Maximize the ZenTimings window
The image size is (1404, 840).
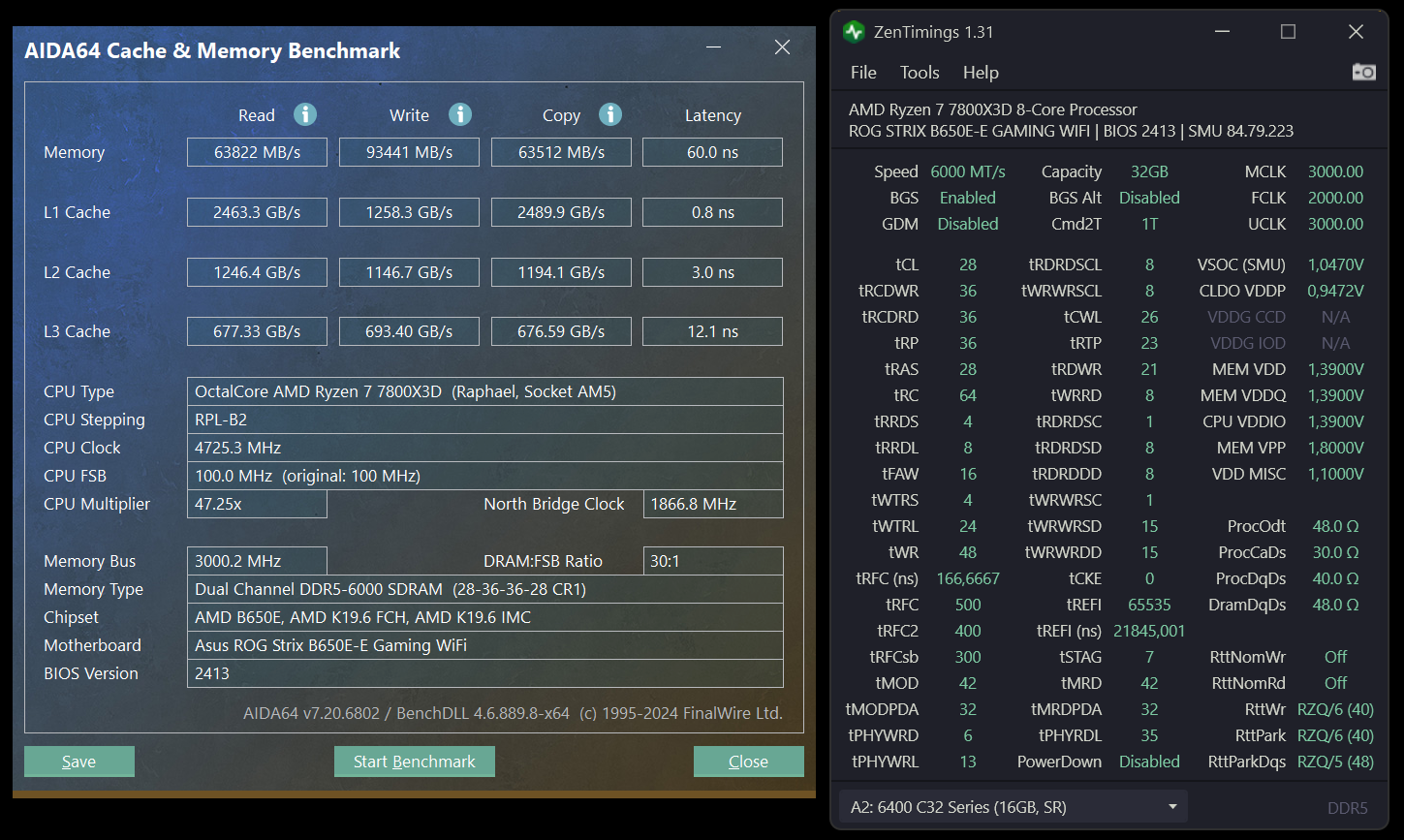[1288, 32]
